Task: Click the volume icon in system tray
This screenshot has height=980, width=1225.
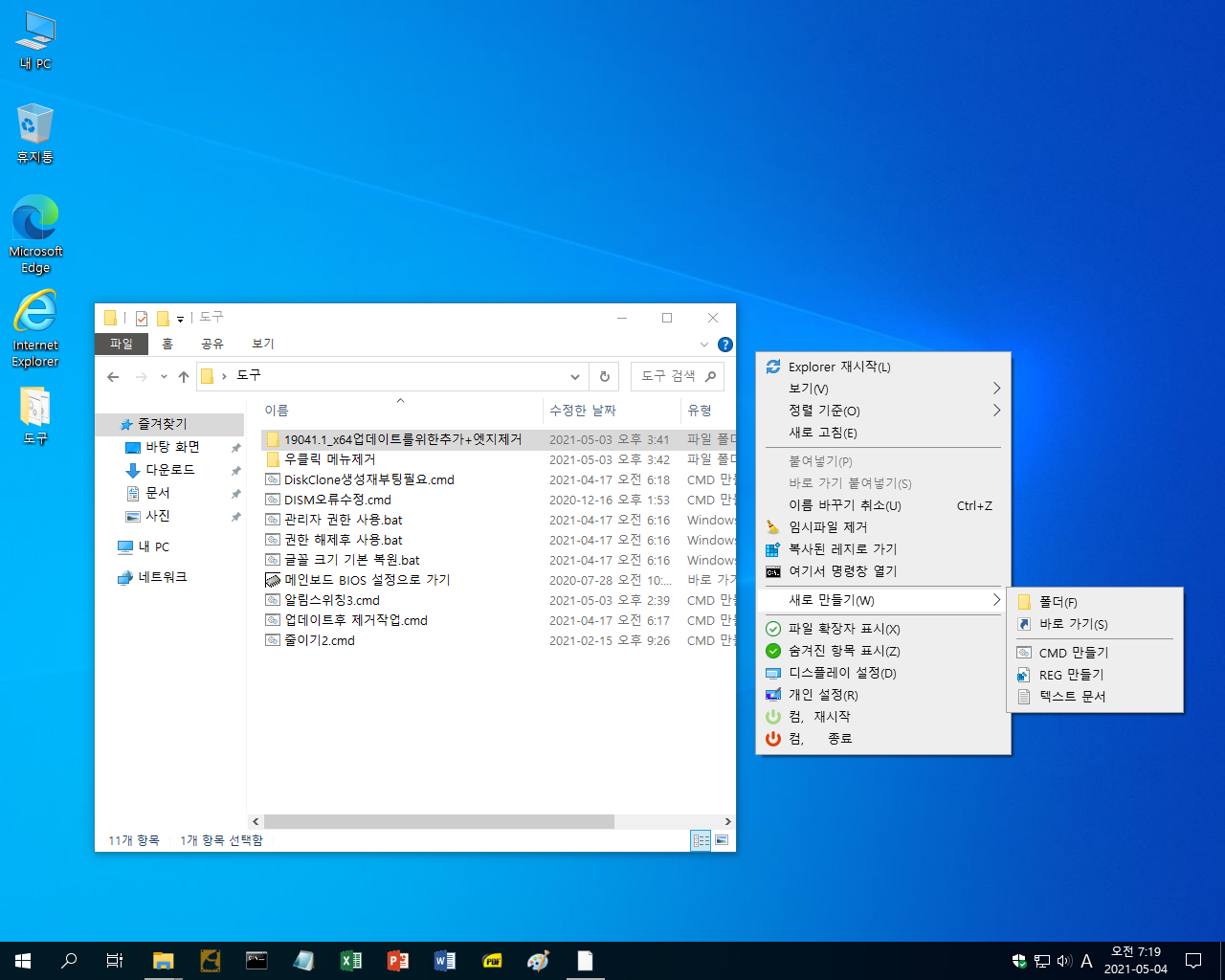Action: [x=1063, y=961]
